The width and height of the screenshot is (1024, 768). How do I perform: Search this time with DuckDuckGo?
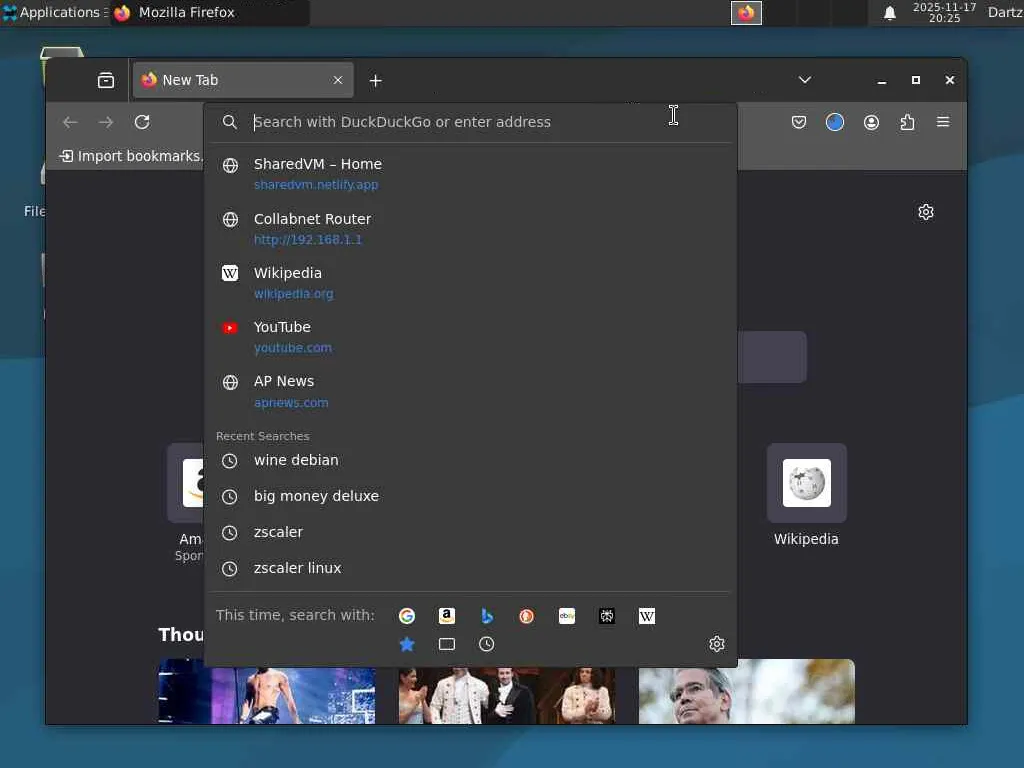coord(526,616)
